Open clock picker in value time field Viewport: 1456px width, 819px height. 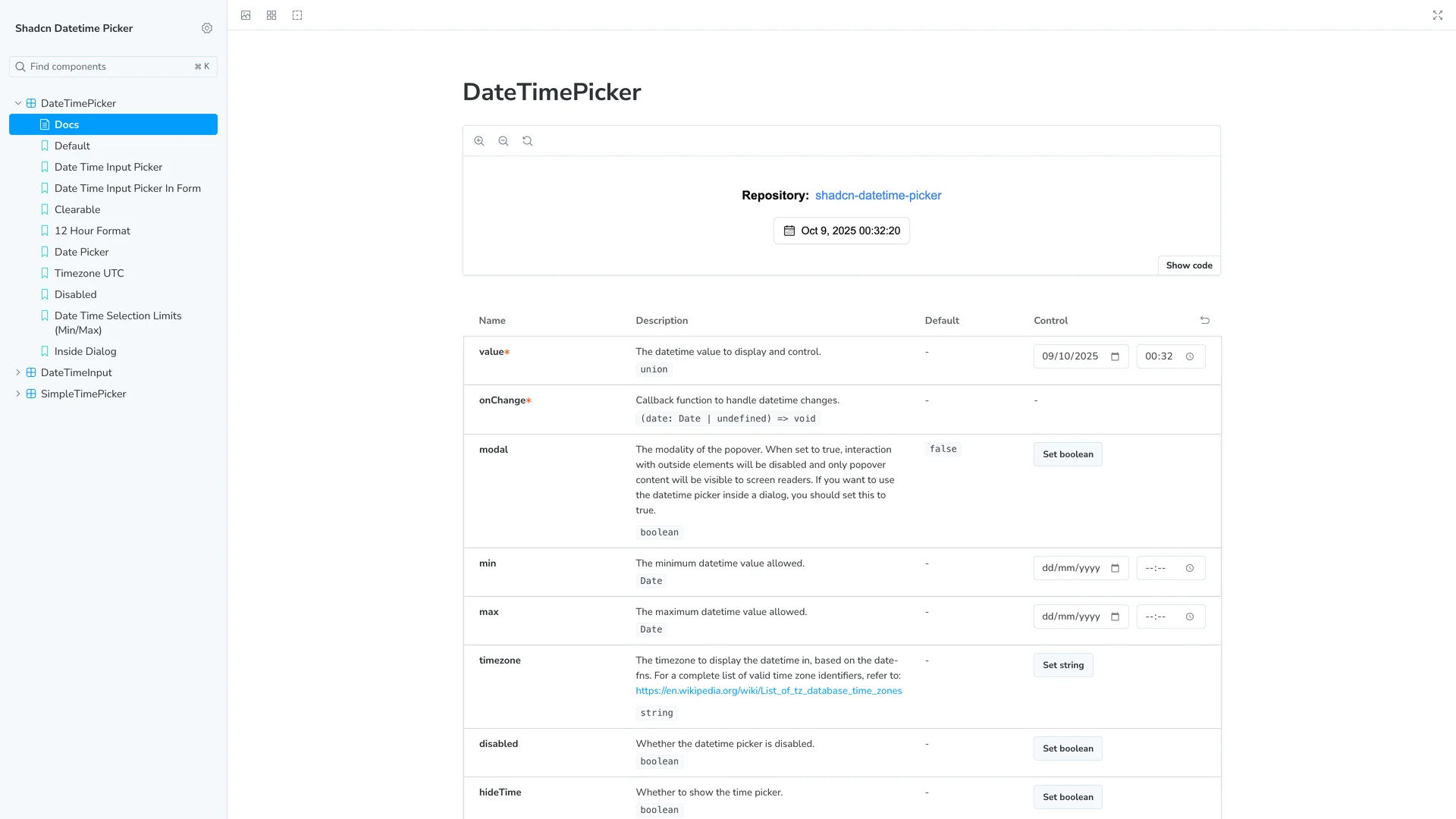[1190, 356]
